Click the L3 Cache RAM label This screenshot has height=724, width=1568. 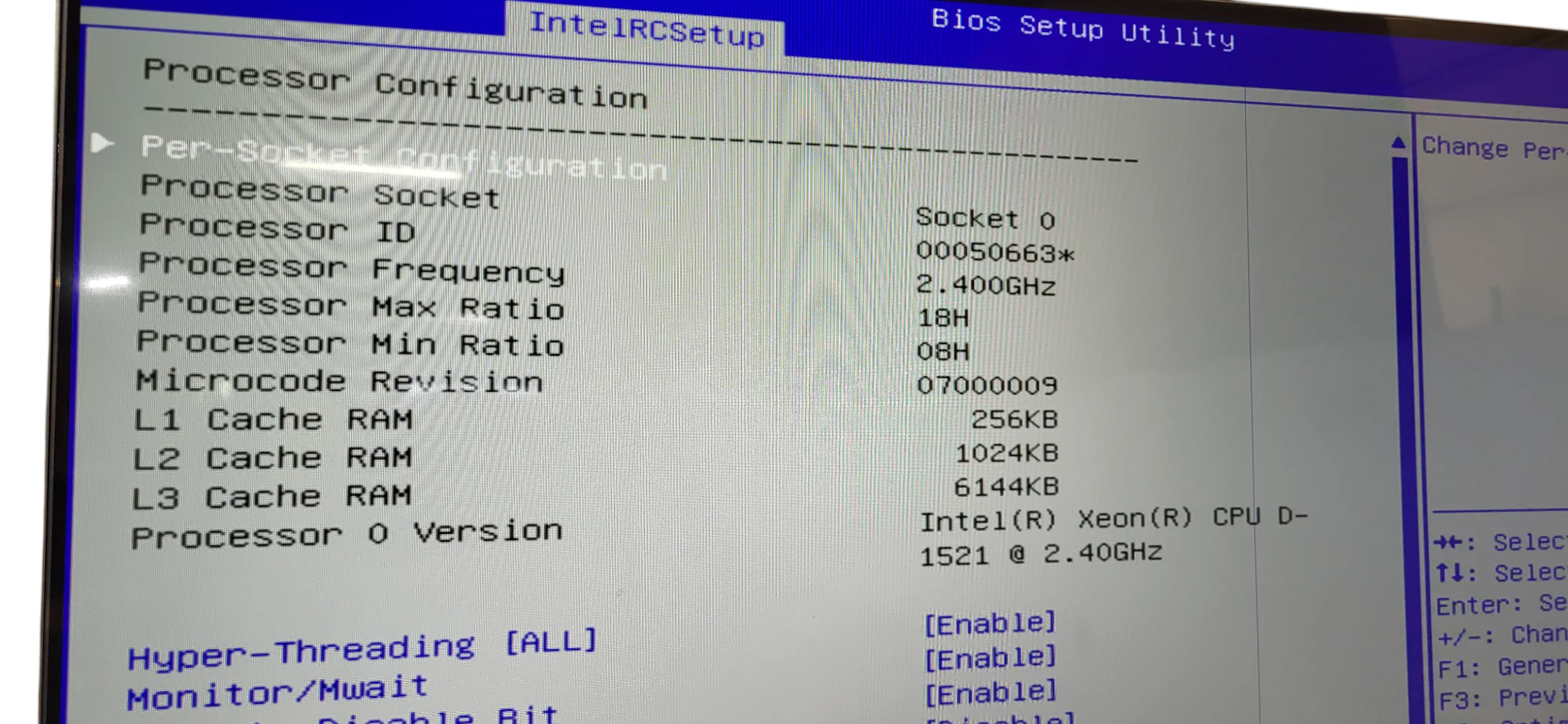point(272,497)
